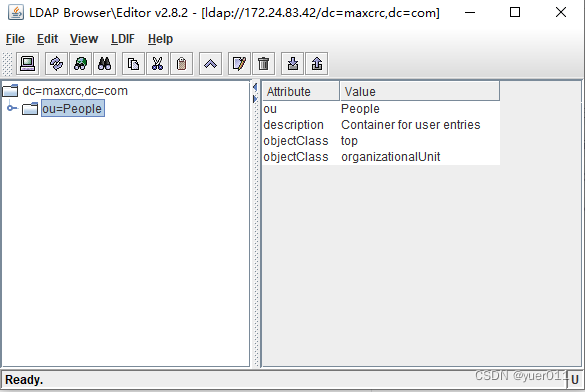The width and height of the screenshot is (585, 392).
Task: Click the Java app icon in title bar
Action: pyautogui.click(x=16, y=13)
